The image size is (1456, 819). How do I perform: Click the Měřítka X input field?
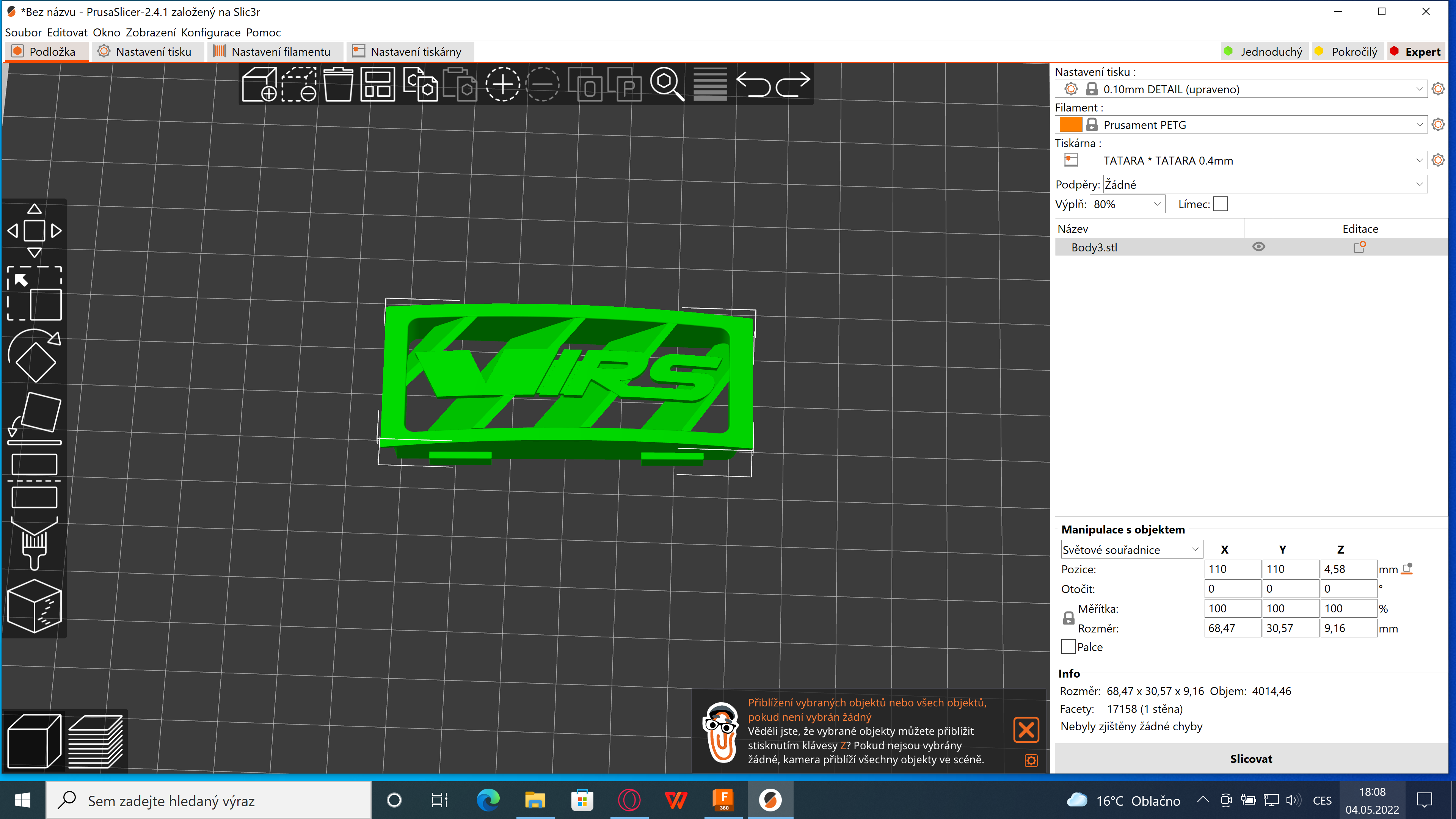tap(1233, 608)
